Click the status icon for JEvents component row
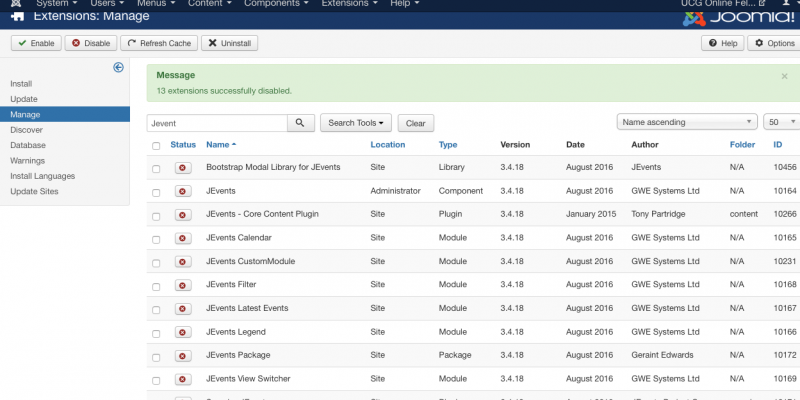 pos(183,191)
